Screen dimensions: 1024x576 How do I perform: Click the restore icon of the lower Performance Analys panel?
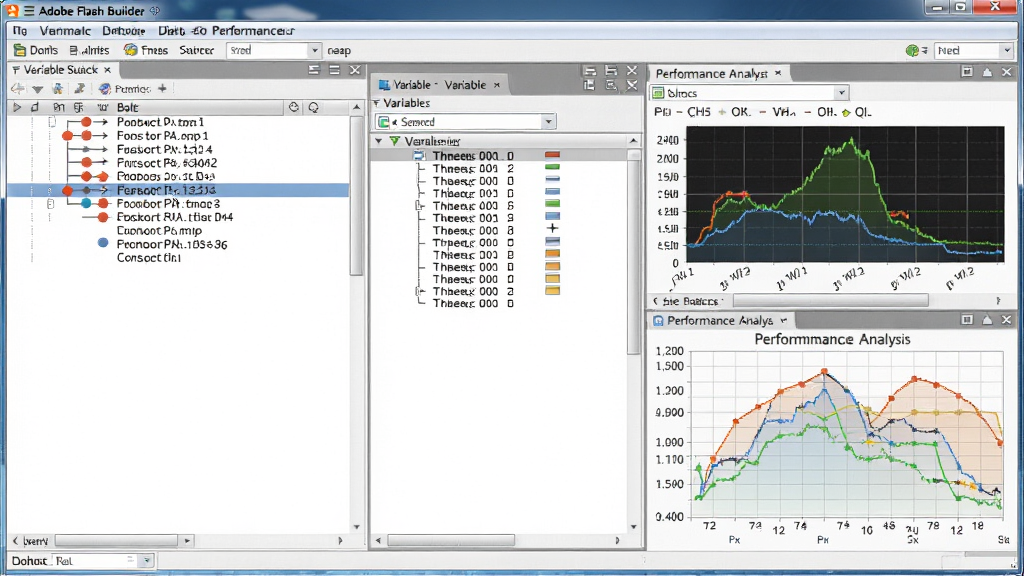click(x=967, y=319)
